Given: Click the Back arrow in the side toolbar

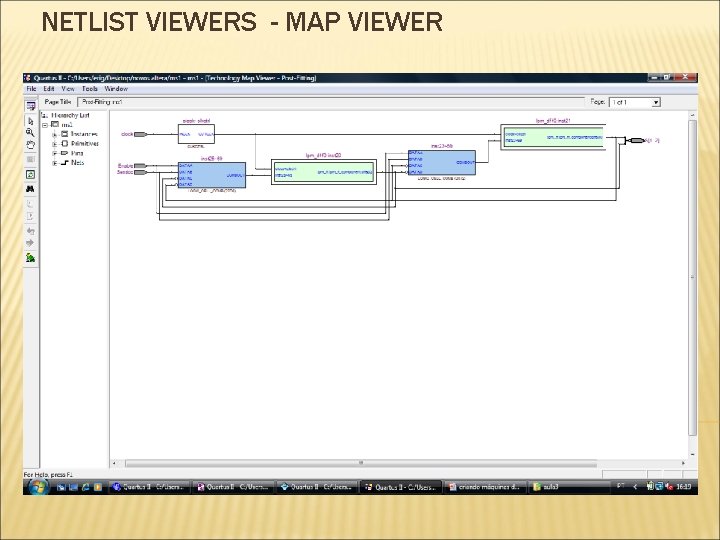Looking at the screenshot, I should [31, 231].
